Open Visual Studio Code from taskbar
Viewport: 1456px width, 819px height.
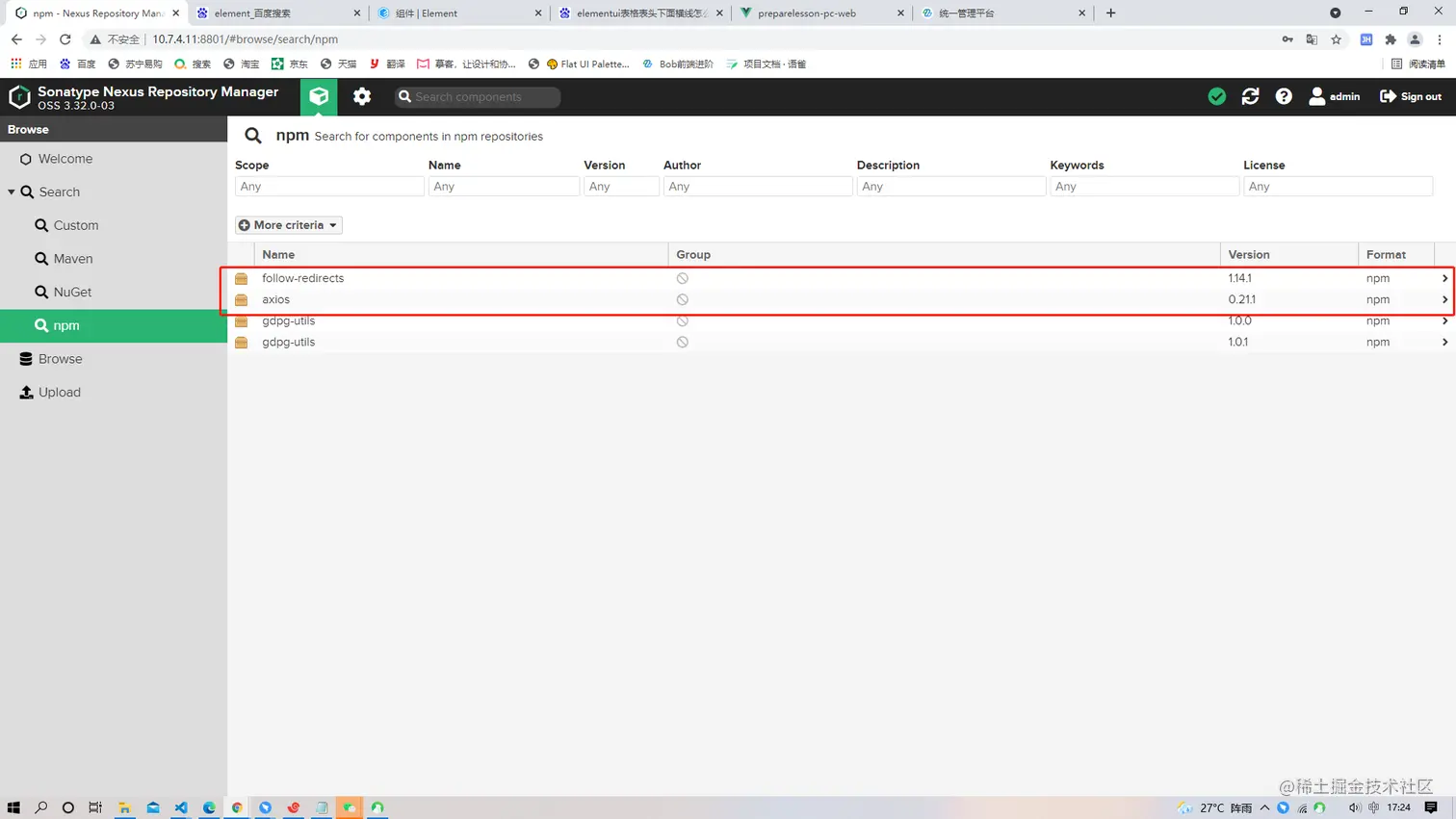181,807
